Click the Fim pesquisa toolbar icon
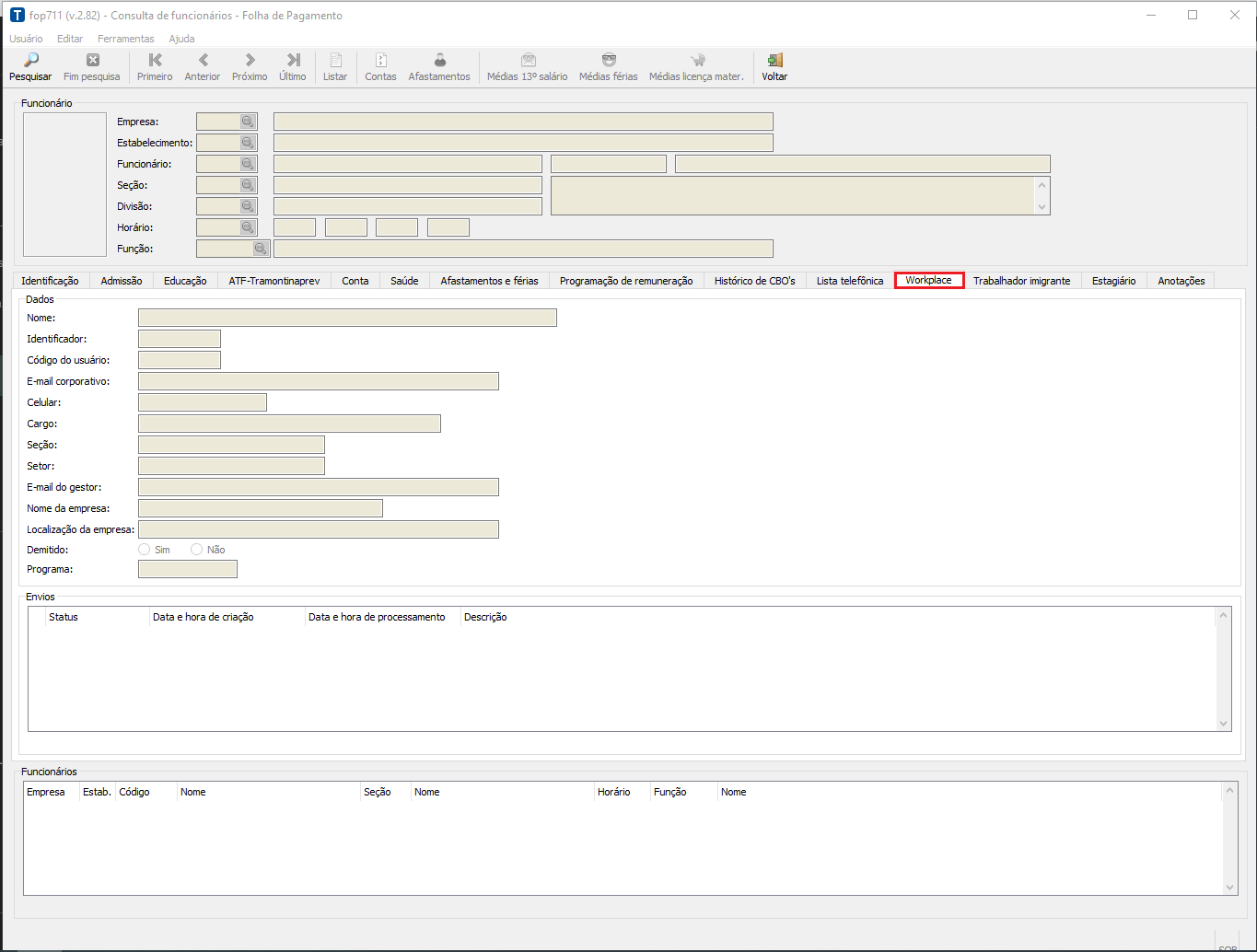Image resolution: width=1257 pixels, height=952 pixels. click(x=92, y=61)
